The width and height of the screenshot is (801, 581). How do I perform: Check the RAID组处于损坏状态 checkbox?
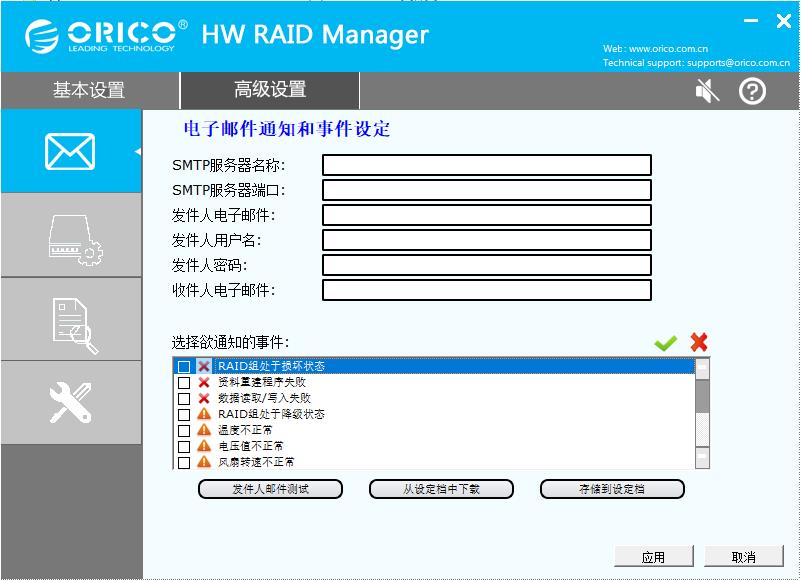(x=184, y=366)
